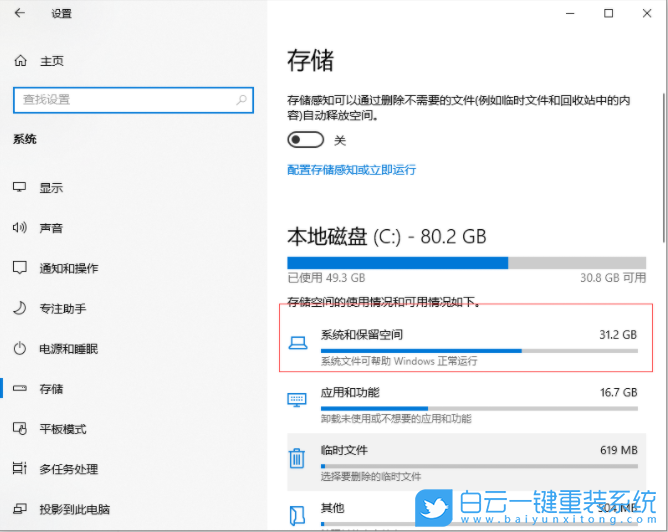
Task: Click trash bin icon for 临时文件
Action: [x=297, y=458]
